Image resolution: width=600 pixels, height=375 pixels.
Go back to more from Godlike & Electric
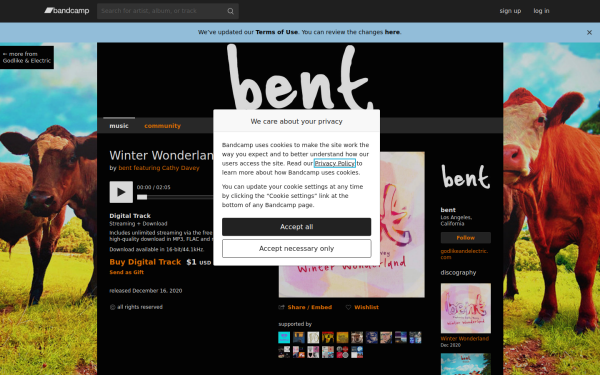tap(27, 57)
